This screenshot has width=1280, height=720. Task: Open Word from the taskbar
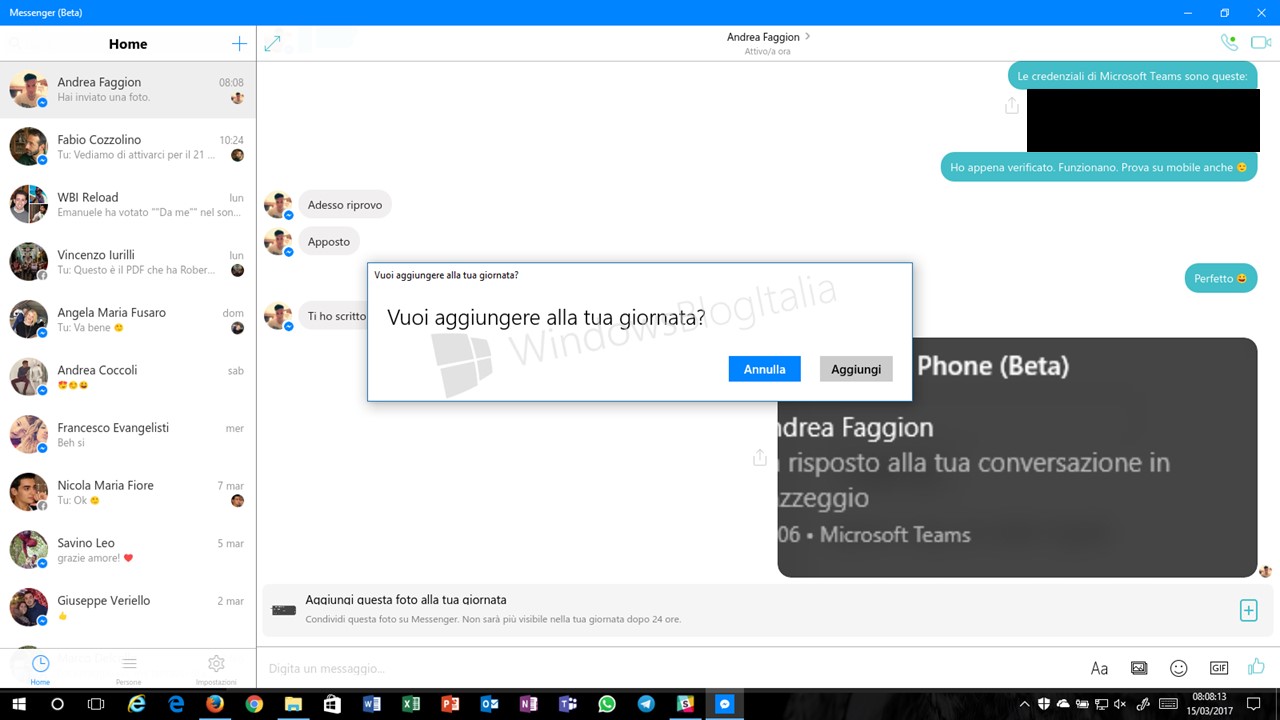point(372,704)
